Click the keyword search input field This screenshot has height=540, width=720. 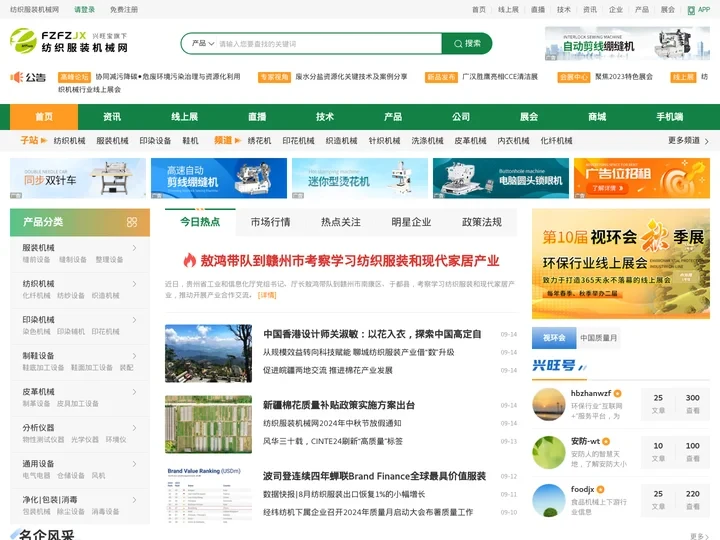click(x=328, y=44)
